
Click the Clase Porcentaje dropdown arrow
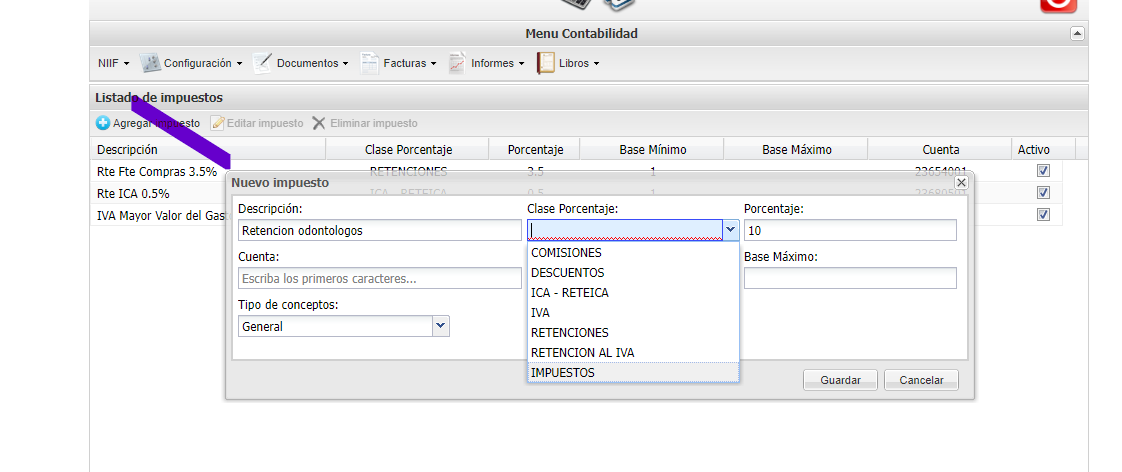click(731, 230)
